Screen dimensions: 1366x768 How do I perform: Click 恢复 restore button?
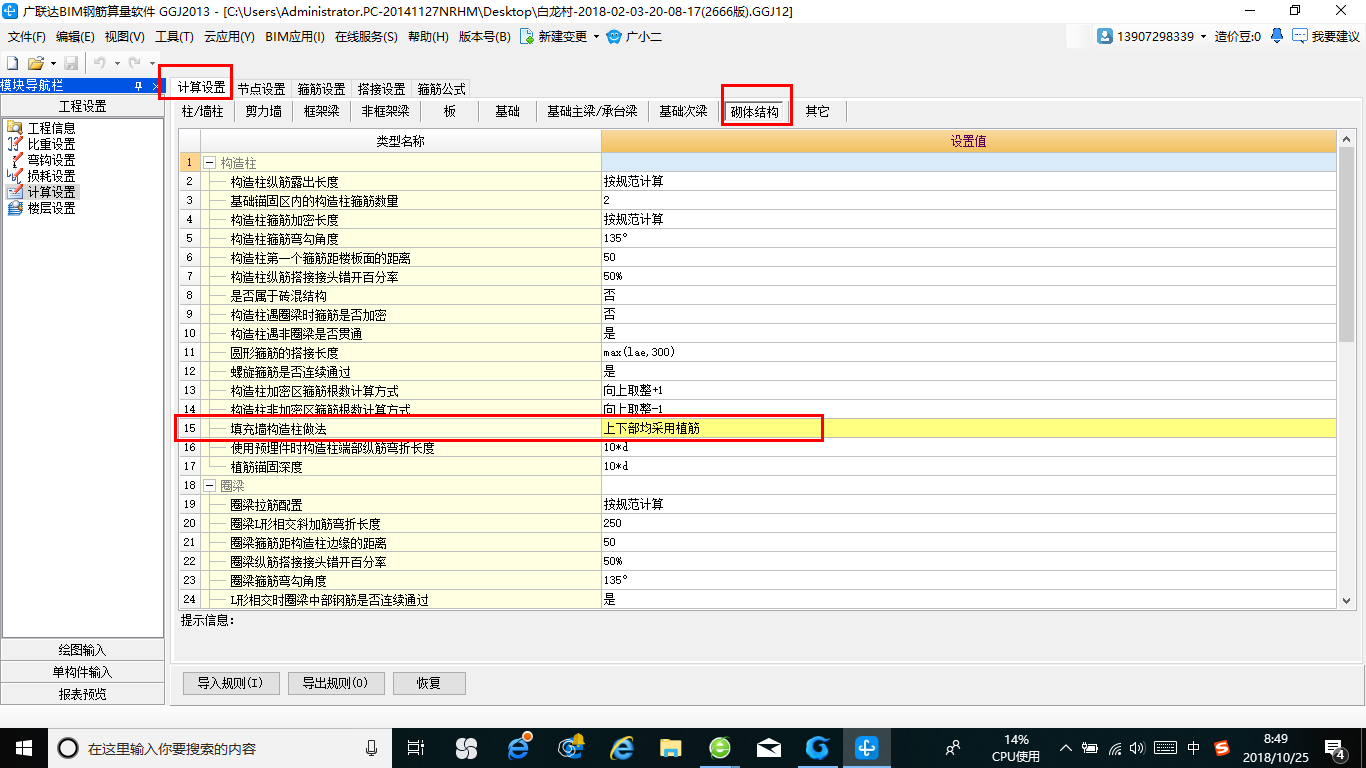click(x=429, y=683)
